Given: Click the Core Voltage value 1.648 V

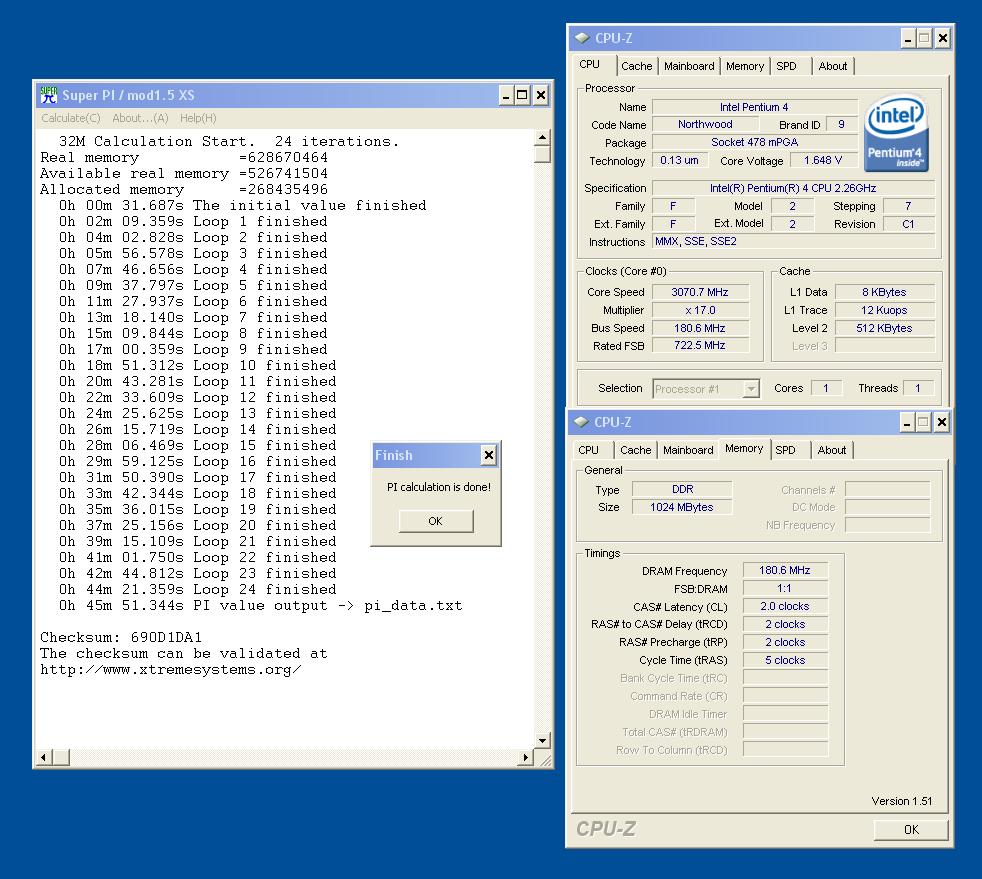Looking at the screenshot, I should 823,160.
